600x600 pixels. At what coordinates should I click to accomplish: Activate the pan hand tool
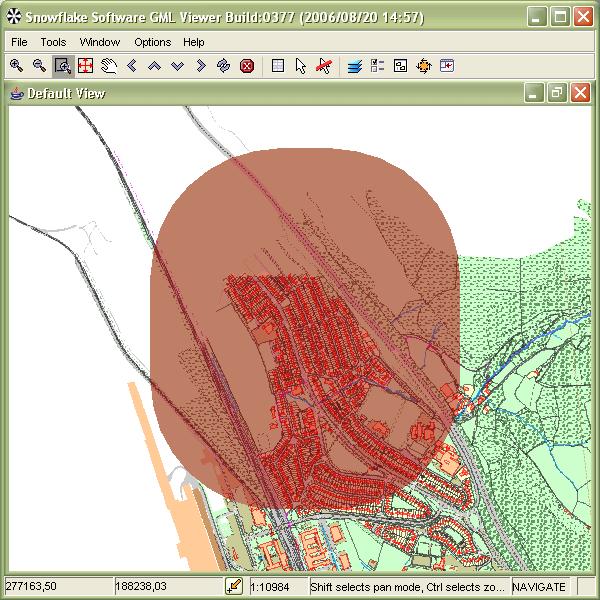(108, 66)
